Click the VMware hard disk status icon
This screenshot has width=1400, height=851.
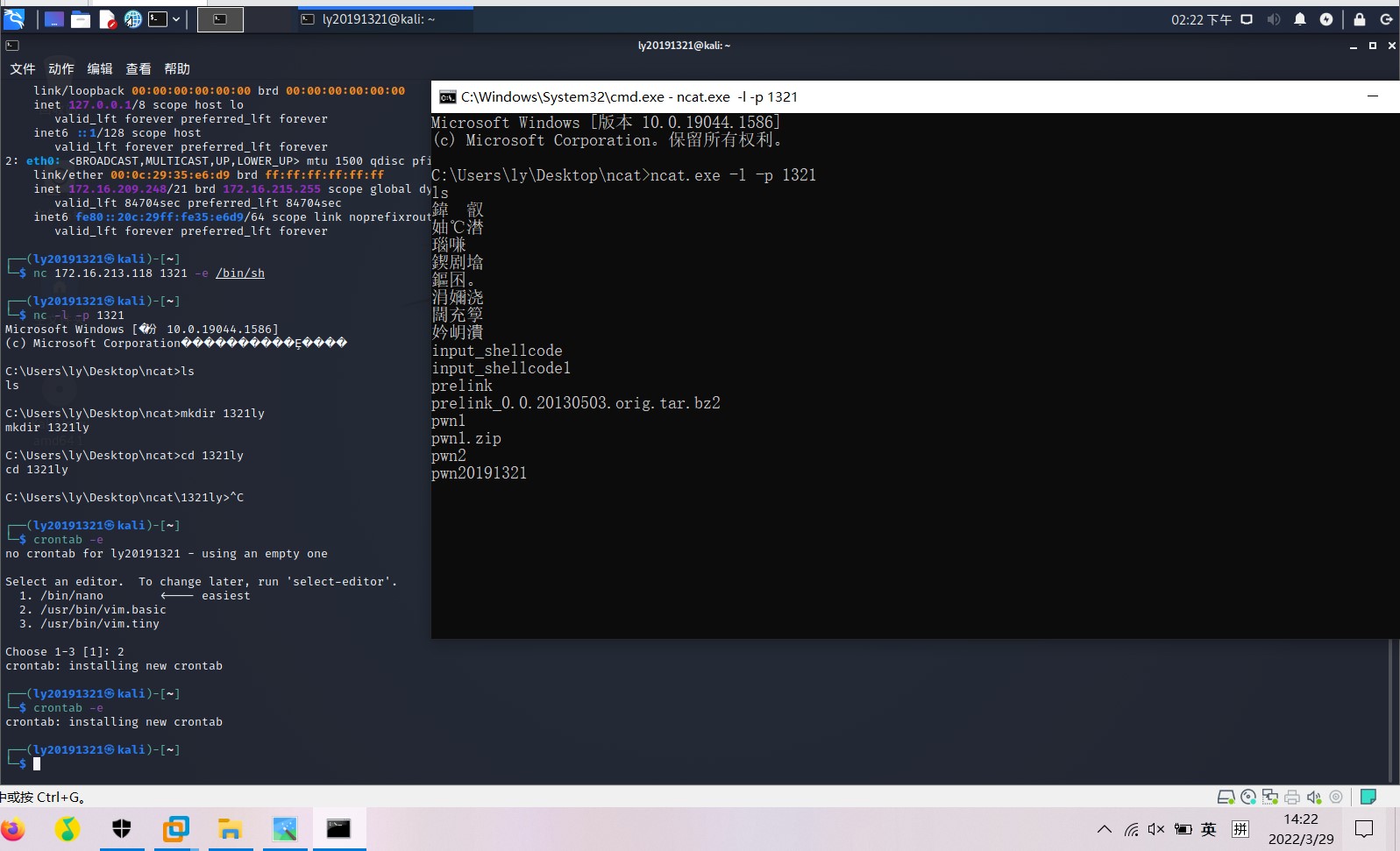click(x=1226, y=797)
